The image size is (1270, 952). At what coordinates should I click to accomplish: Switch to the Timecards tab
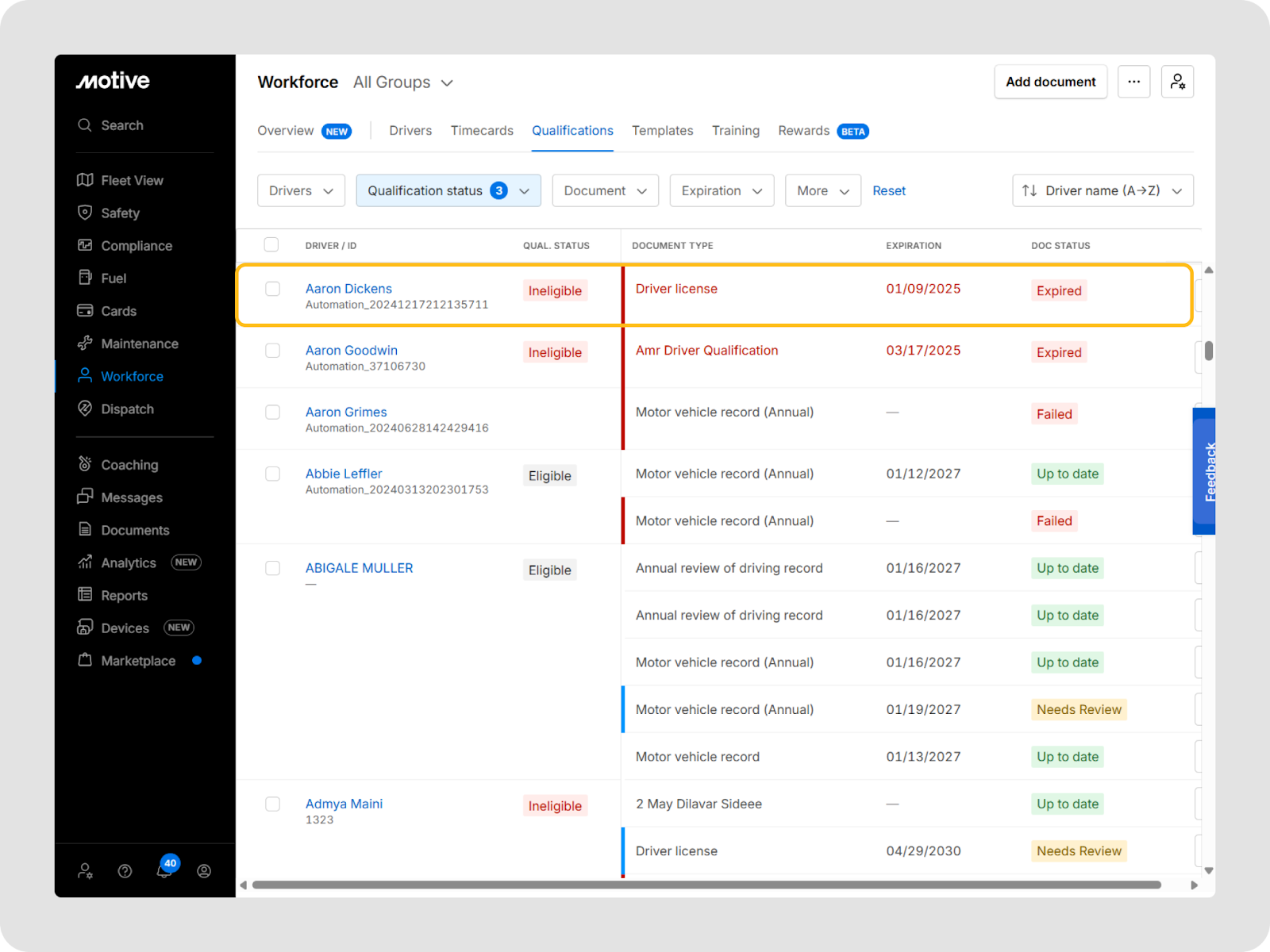tap(482, 131)
